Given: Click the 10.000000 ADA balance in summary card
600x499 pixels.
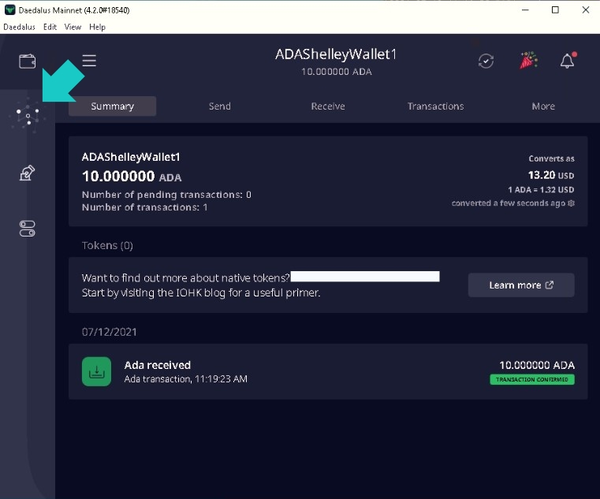Looking at the screenshot, I should (x=132, y=176).
